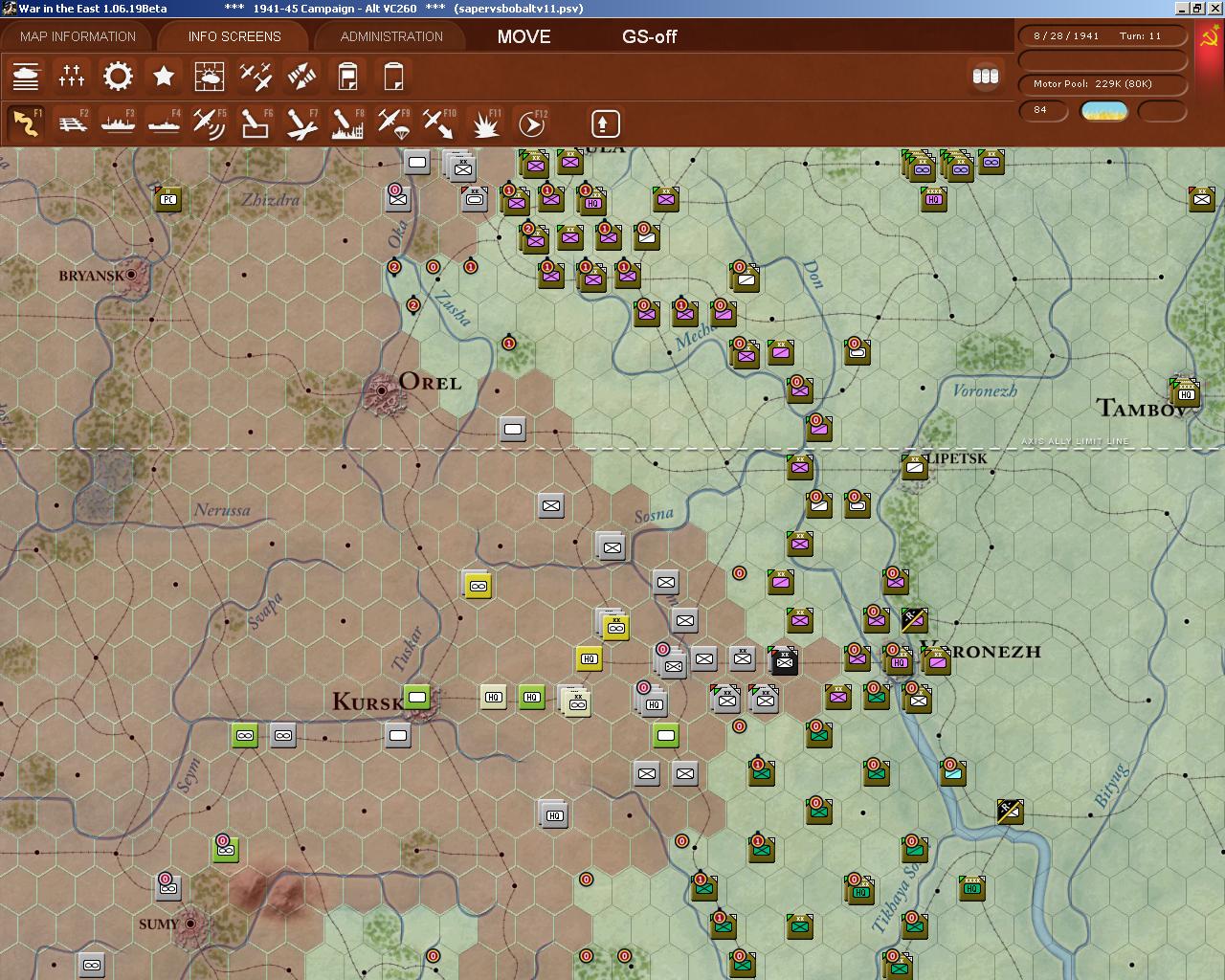Image resolution: width=1225 pixels, height=980 pixels.
Task: Show the weather map icon
Action: (x=210, y=76)
